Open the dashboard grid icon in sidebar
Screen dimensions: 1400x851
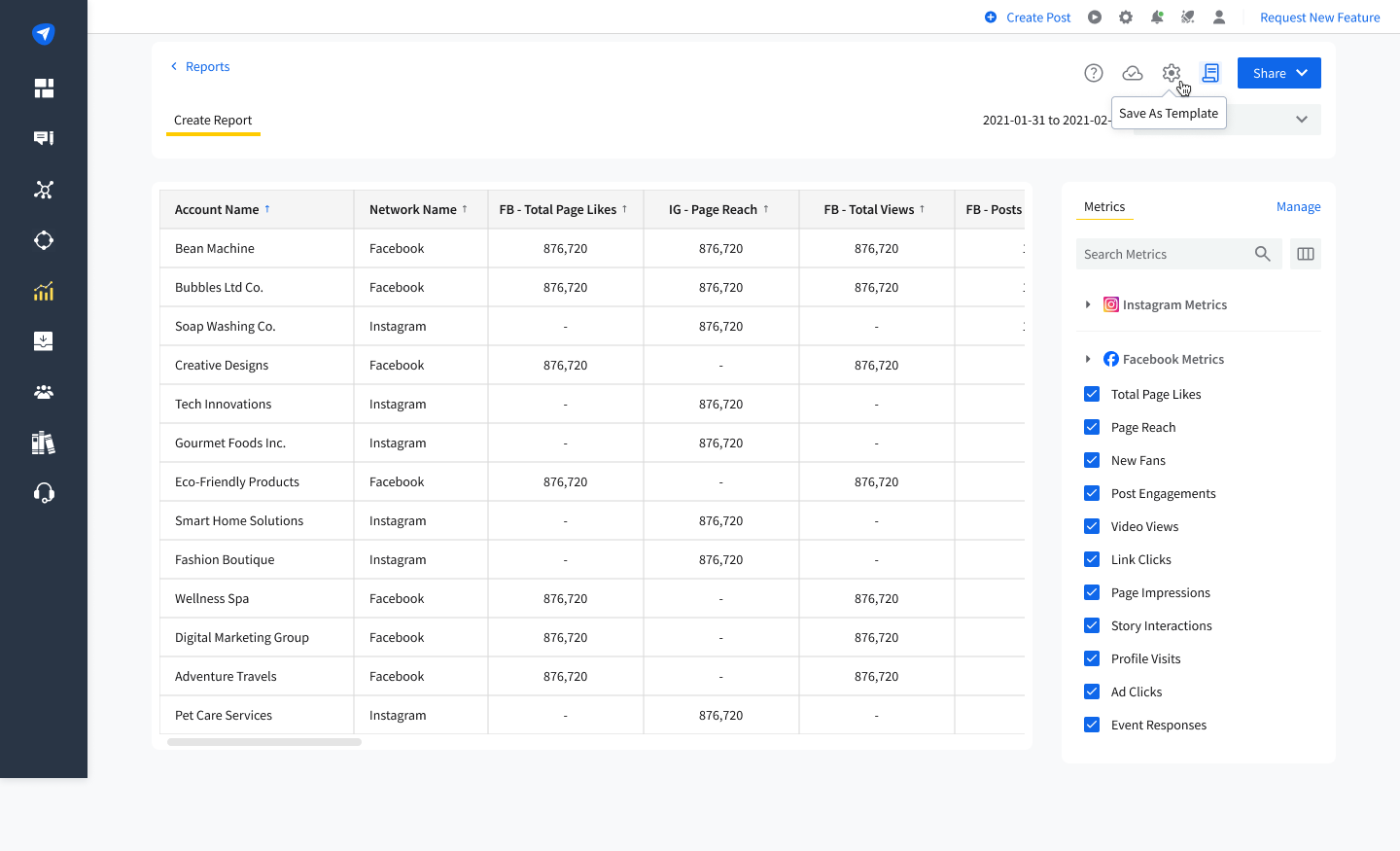tap(44, 89)
